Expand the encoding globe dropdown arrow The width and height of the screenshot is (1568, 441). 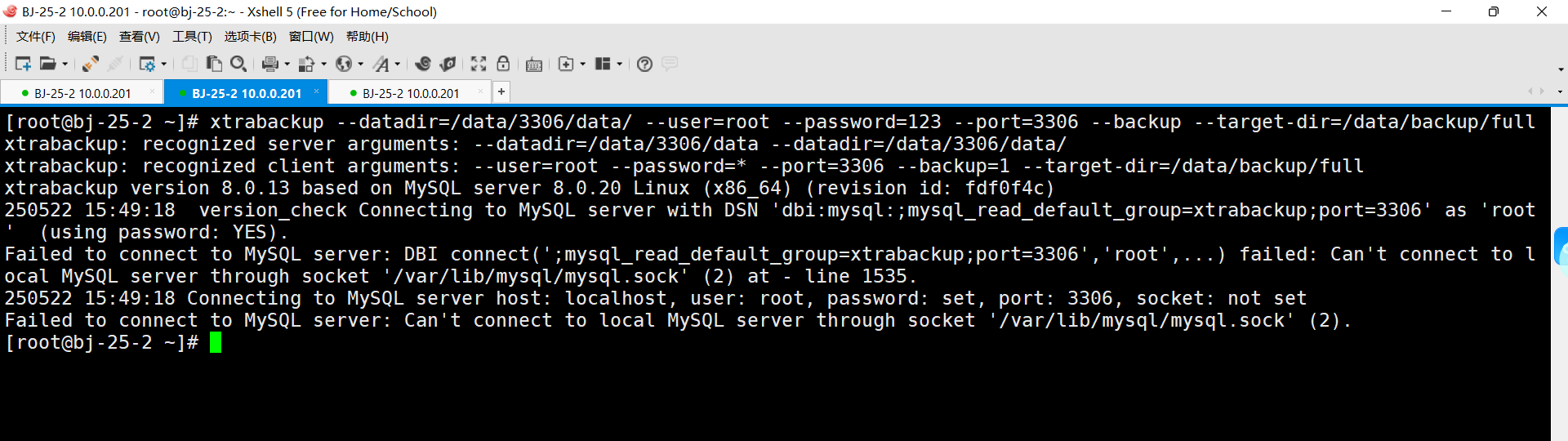pos(360,64)
